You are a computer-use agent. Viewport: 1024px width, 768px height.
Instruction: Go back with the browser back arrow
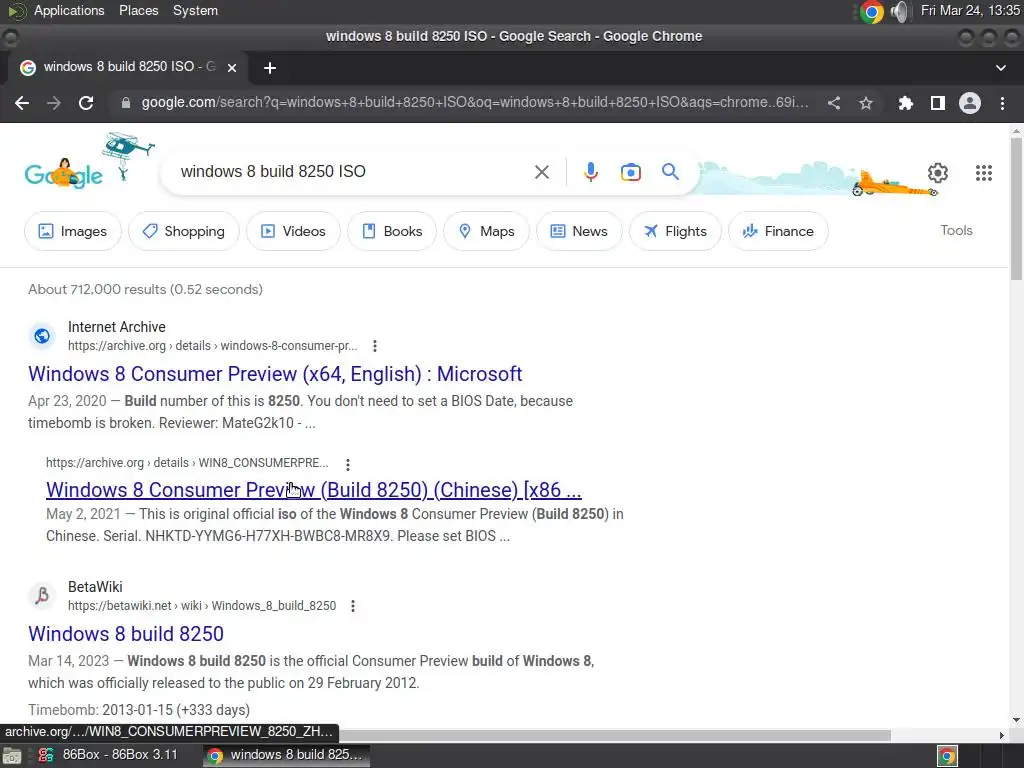22,103
